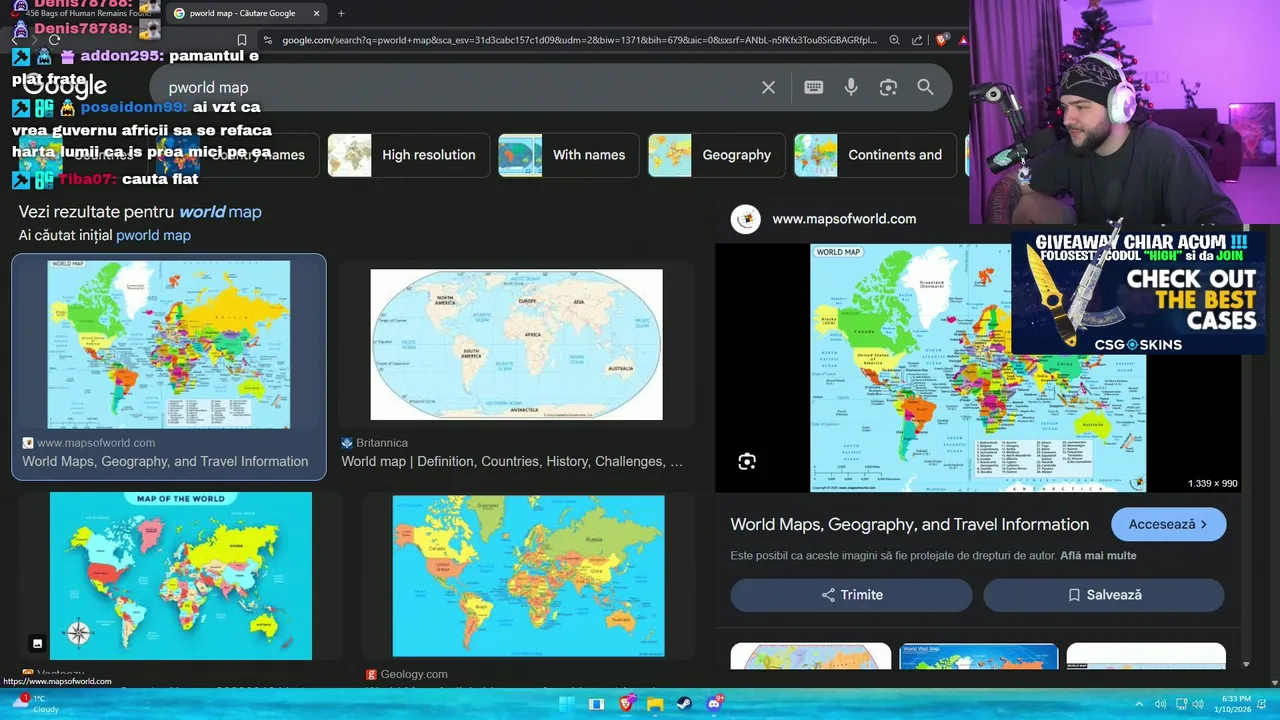Click Salvează save button
This screenshot has width=1280, height=720.
pos(1103,595)
